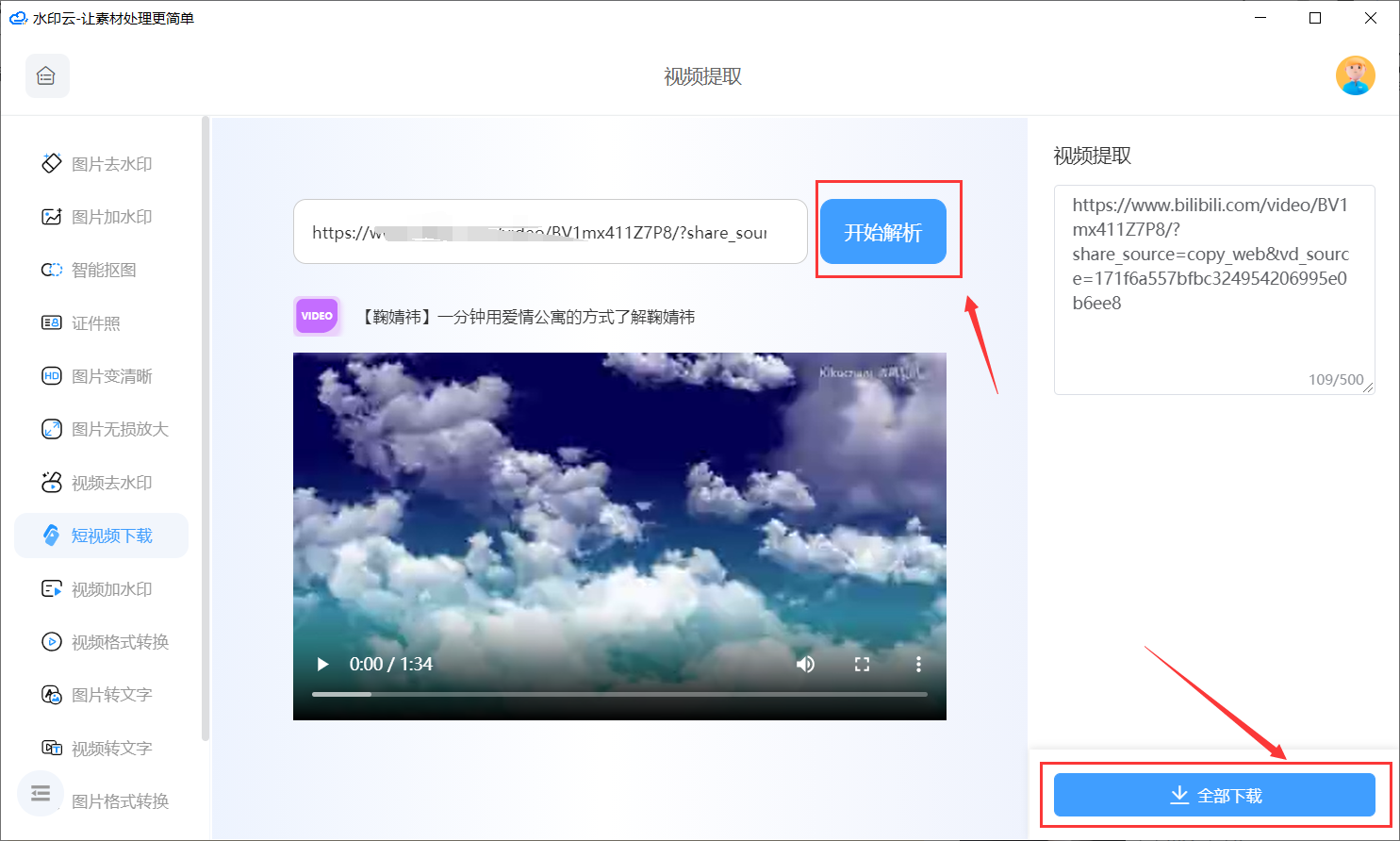Screen dimensions: 1400x841
Task: Click the 智能抠图 sidebar icon
Action: coord(51,270)
